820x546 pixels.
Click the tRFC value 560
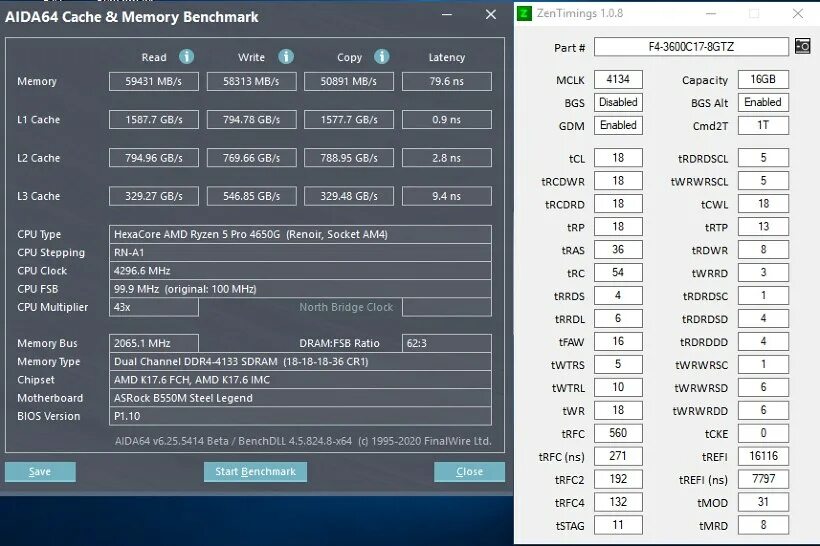click(618, 434)
